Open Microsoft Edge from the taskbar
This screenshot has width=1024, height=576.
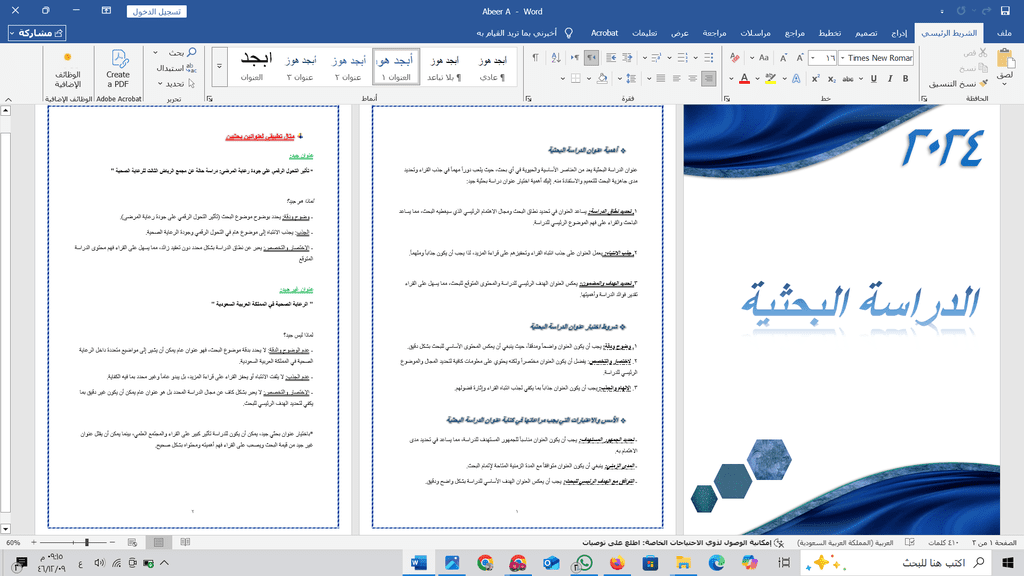(x=716, y=562)
